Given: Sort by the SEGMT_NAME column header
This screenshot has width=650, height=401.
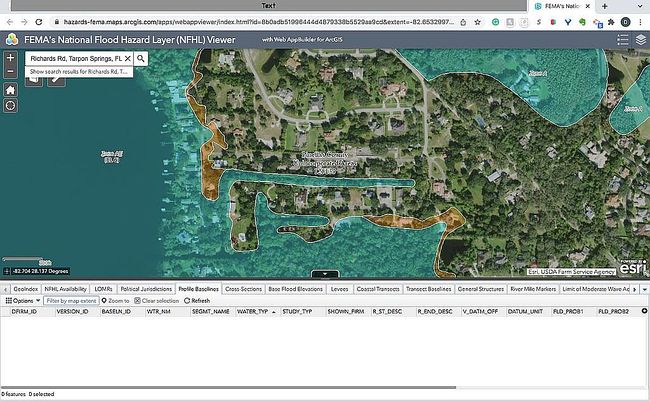Looking at the screenshot, I should 213,311.
